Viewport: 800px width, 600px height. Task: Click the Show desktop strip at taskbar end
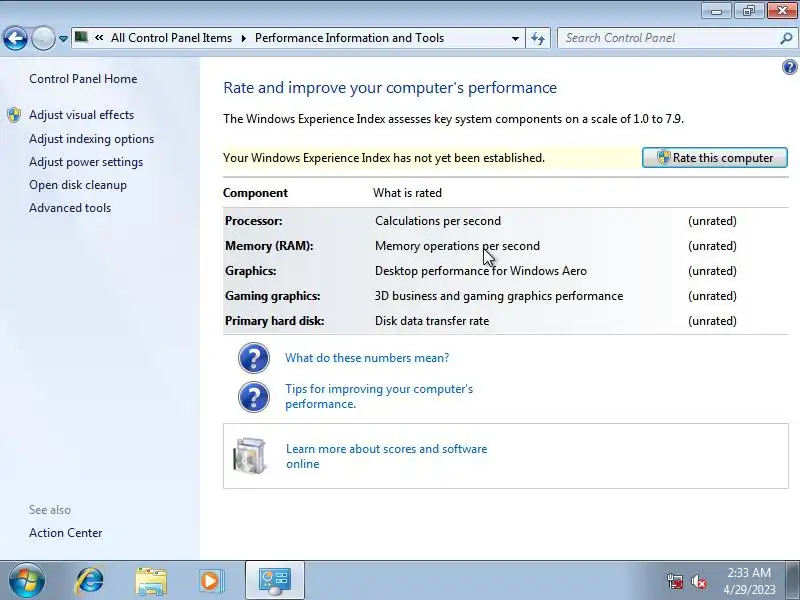pos(793,581)
